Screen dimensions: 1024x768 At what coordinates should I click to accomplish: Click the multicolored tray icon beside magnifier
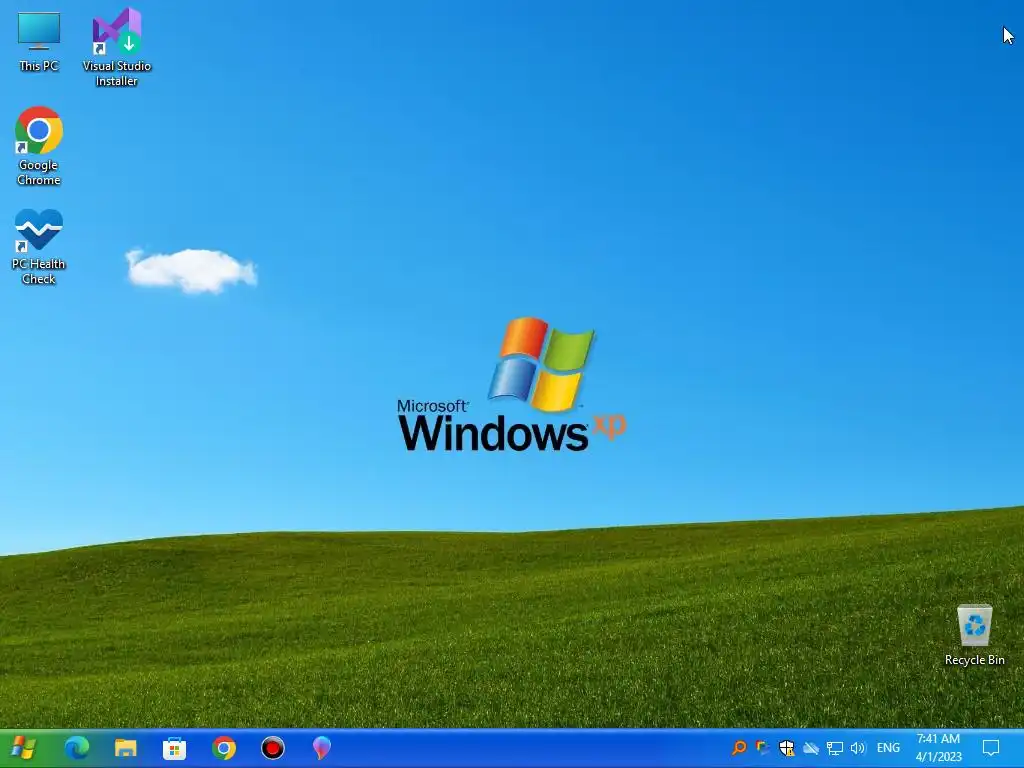[762, 748]
